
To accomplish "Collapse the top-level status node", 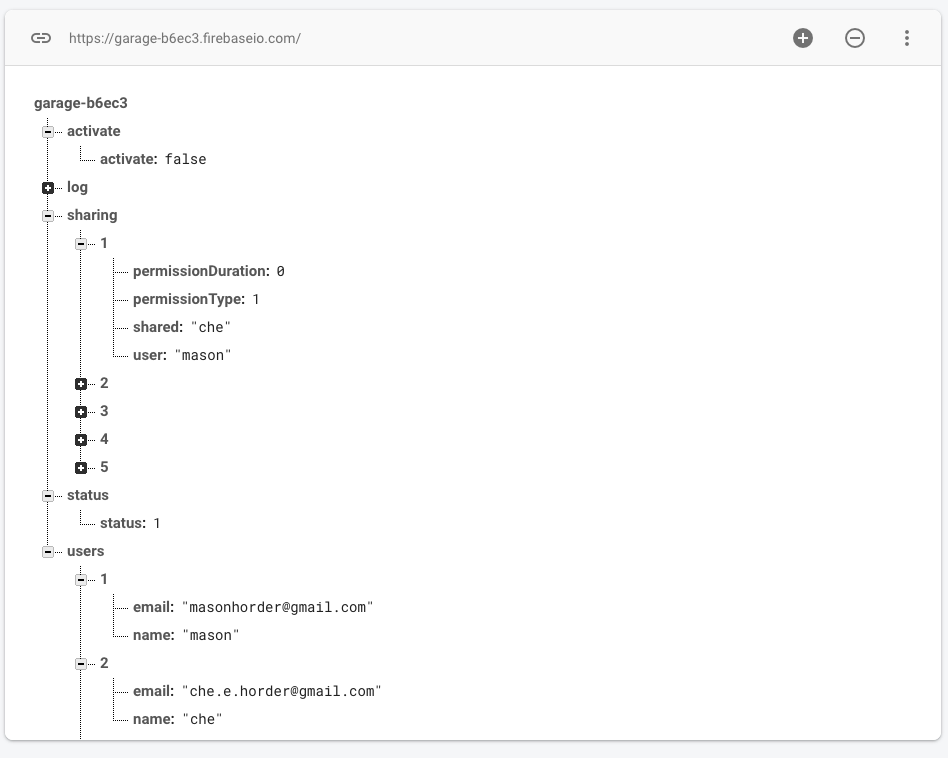I will coord(48,496).
